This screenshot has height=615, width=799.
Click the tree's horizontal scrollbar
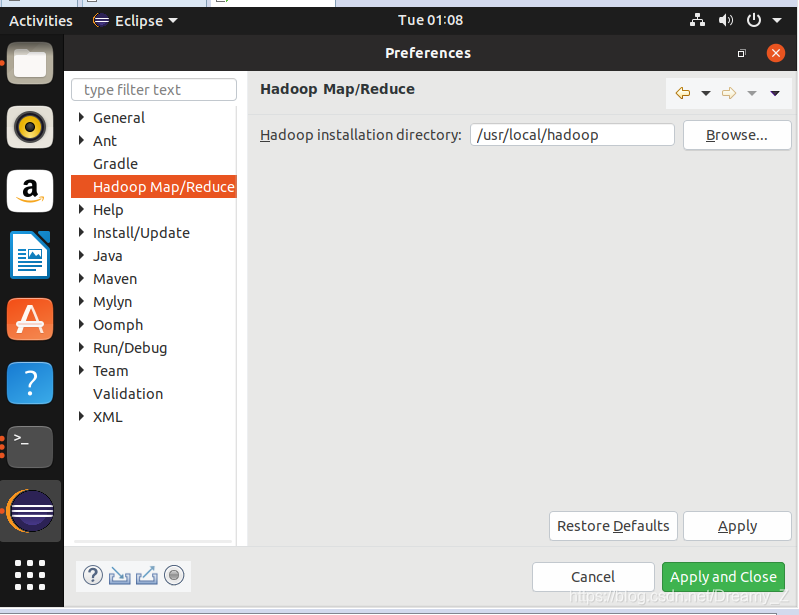[x=153, y=541]
